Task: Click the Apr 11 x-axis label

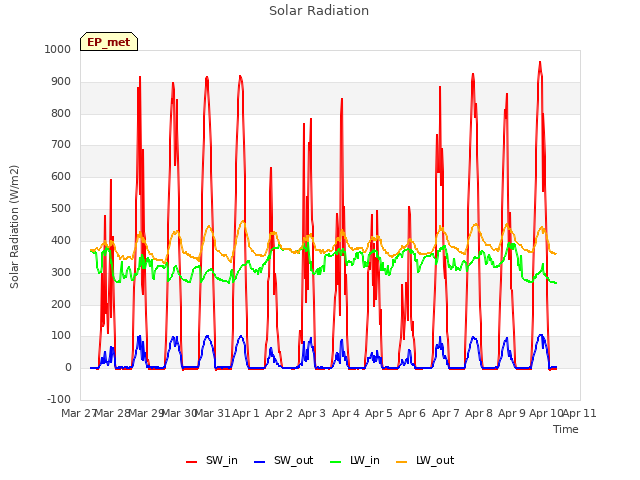Action: tap(580, 413)
